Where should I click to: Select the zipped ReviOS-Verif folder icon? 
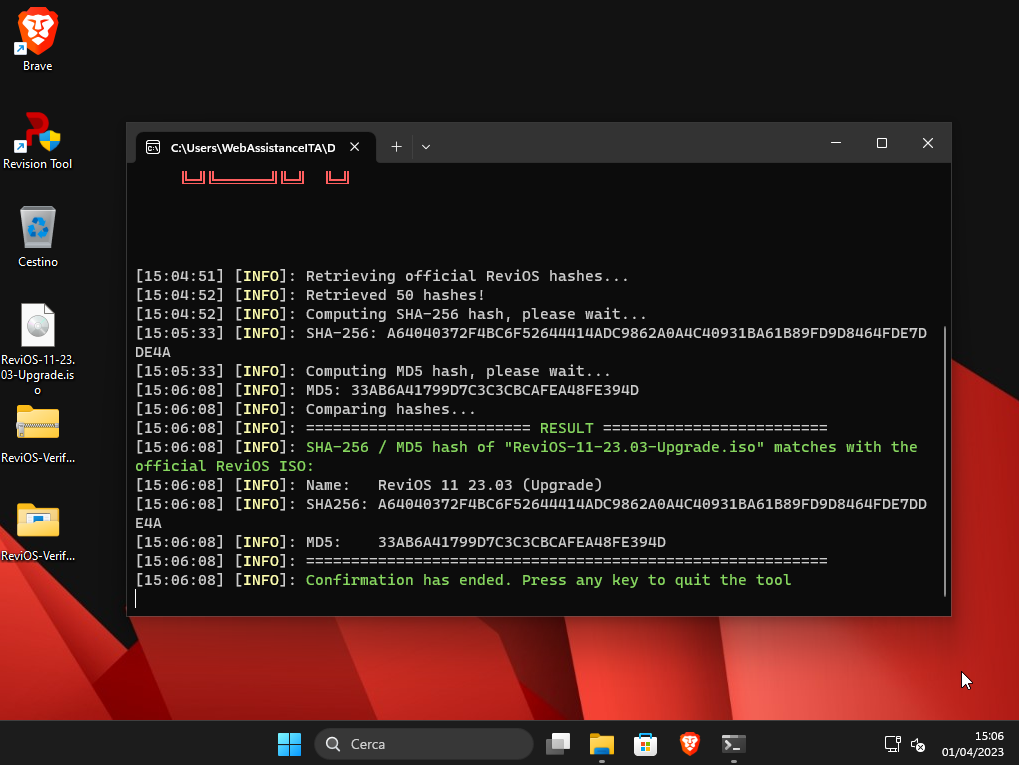coord(38,434)
